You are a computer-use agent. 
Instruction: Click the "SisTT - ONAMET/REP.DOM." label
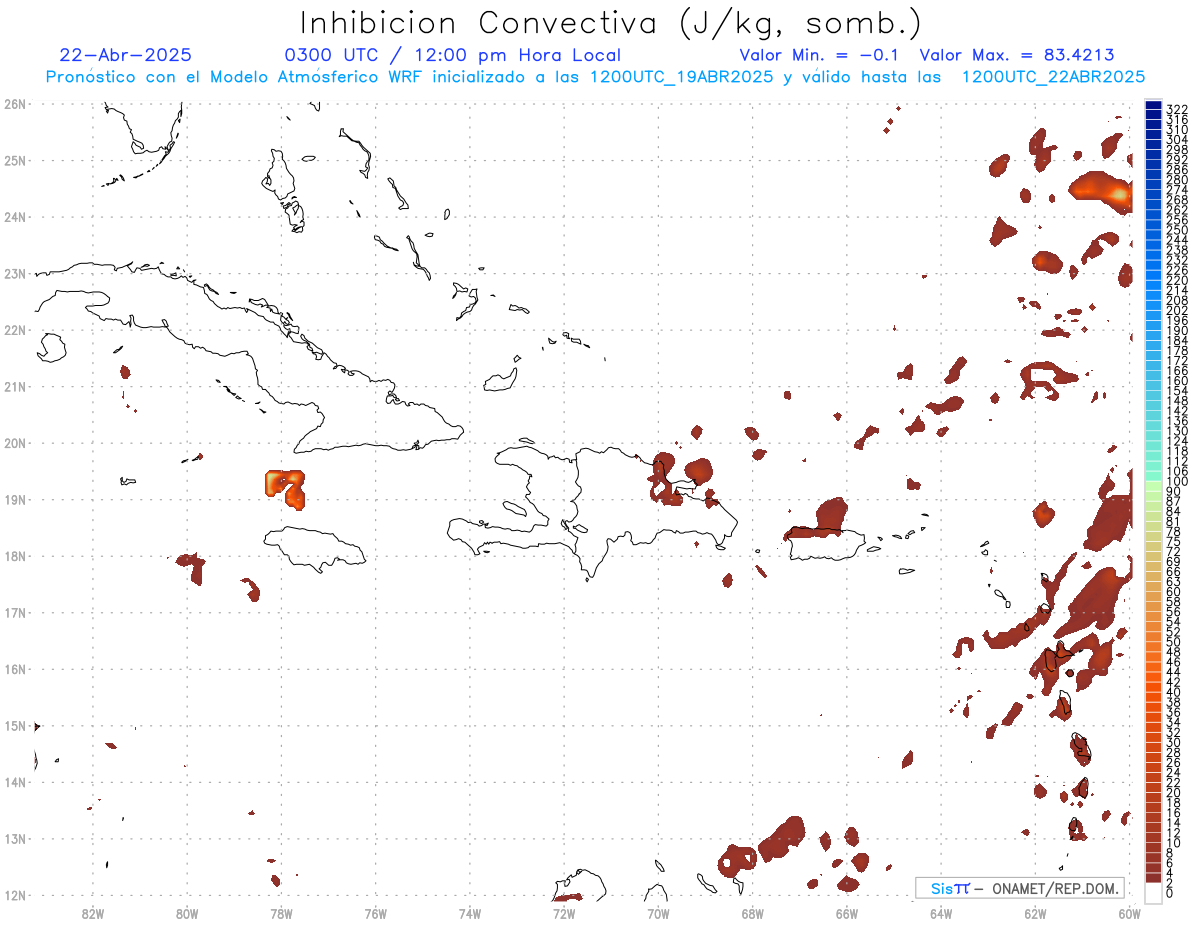(x=1021, y=888)
